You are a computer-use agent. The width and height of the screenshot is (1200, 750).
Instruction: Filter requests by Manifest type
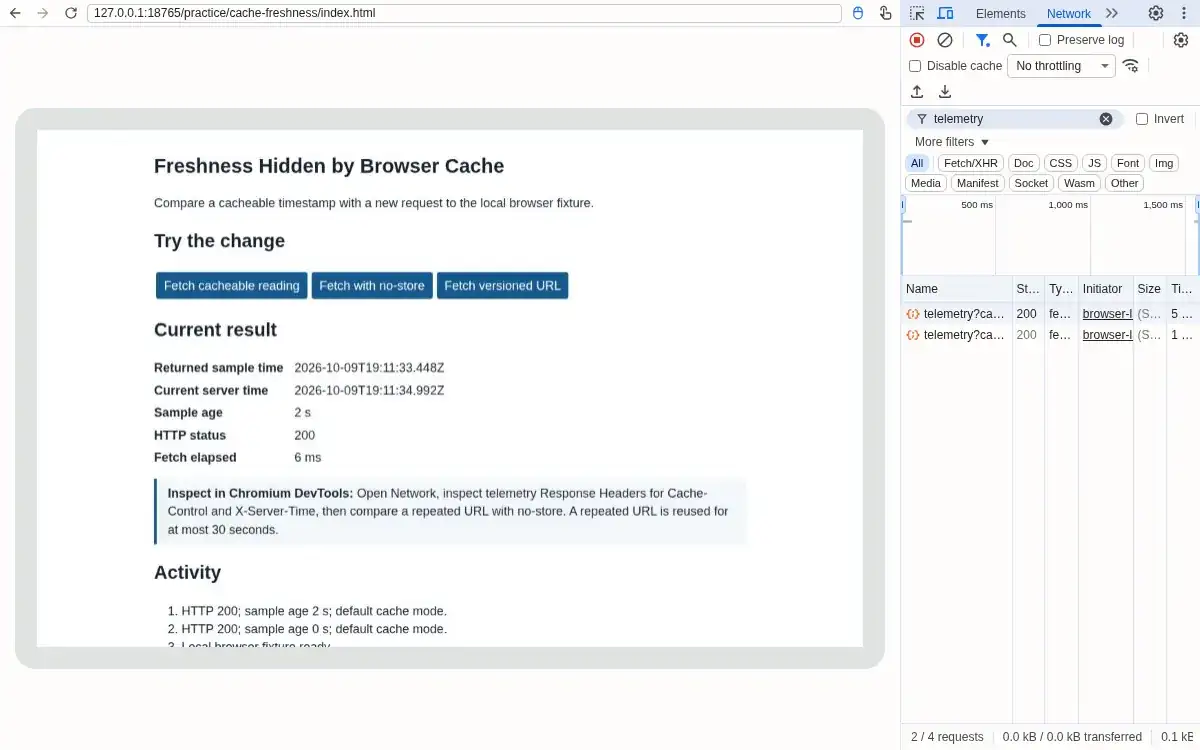pos(977,183)
